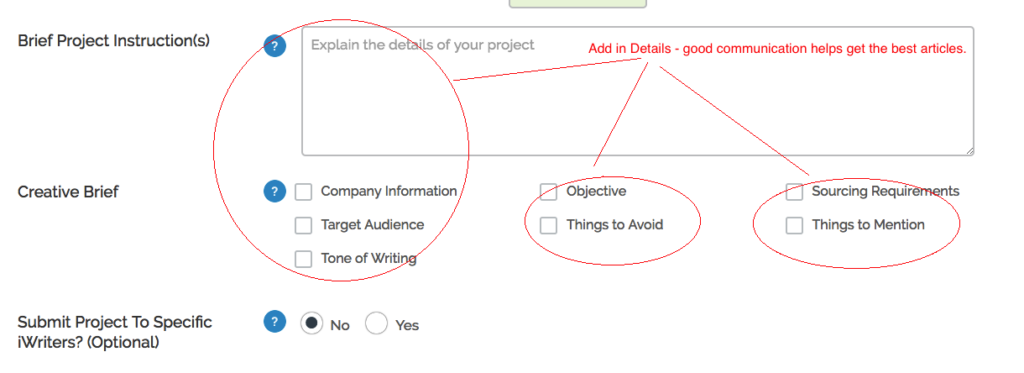
Task: Click the Yes label text beside radio
Action: [407, 325]
